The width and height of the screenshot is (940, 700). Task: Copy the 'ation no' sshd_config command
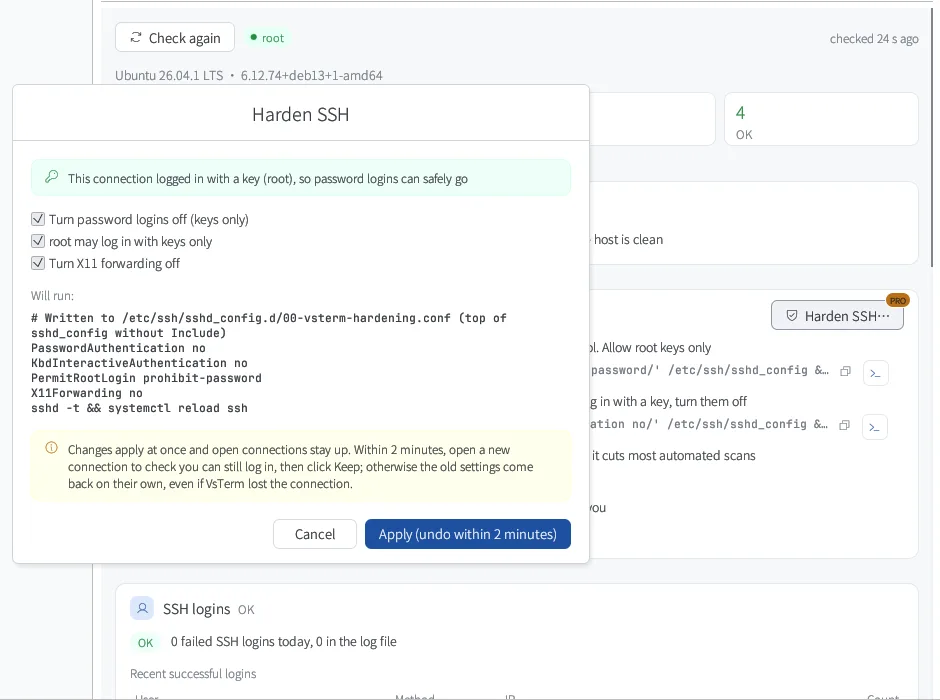coord(845,426)
